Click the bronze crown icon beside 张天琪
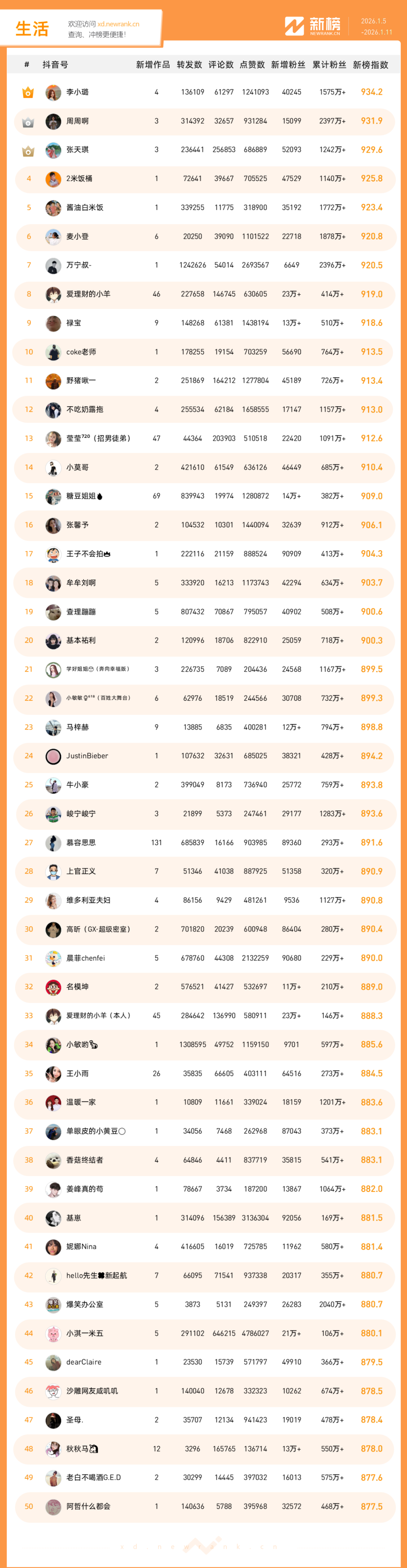The width and height of the screenshot is (407, 1568). [x=28, y=151]
